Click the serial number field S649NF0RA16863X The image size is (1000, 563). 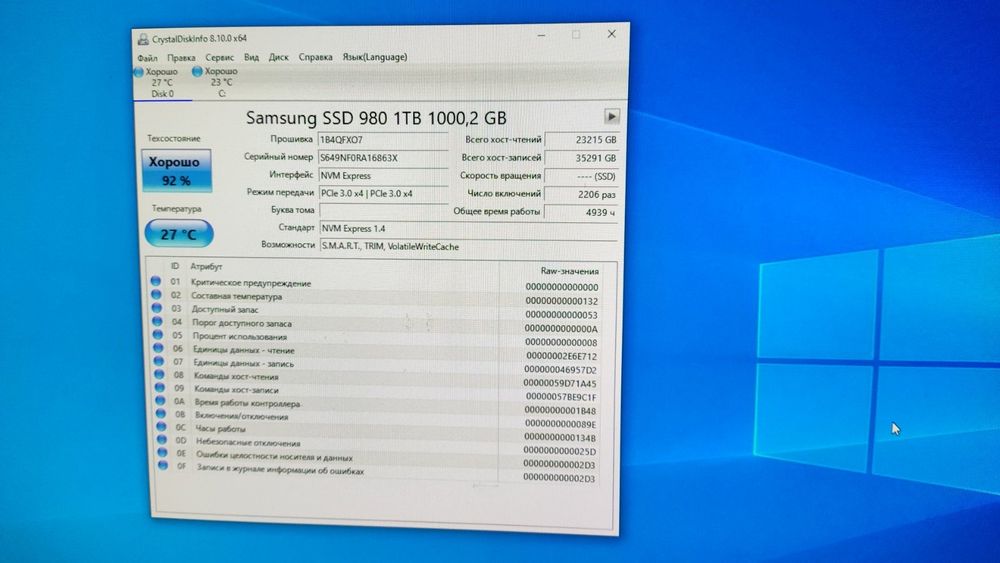pos(383,157)
